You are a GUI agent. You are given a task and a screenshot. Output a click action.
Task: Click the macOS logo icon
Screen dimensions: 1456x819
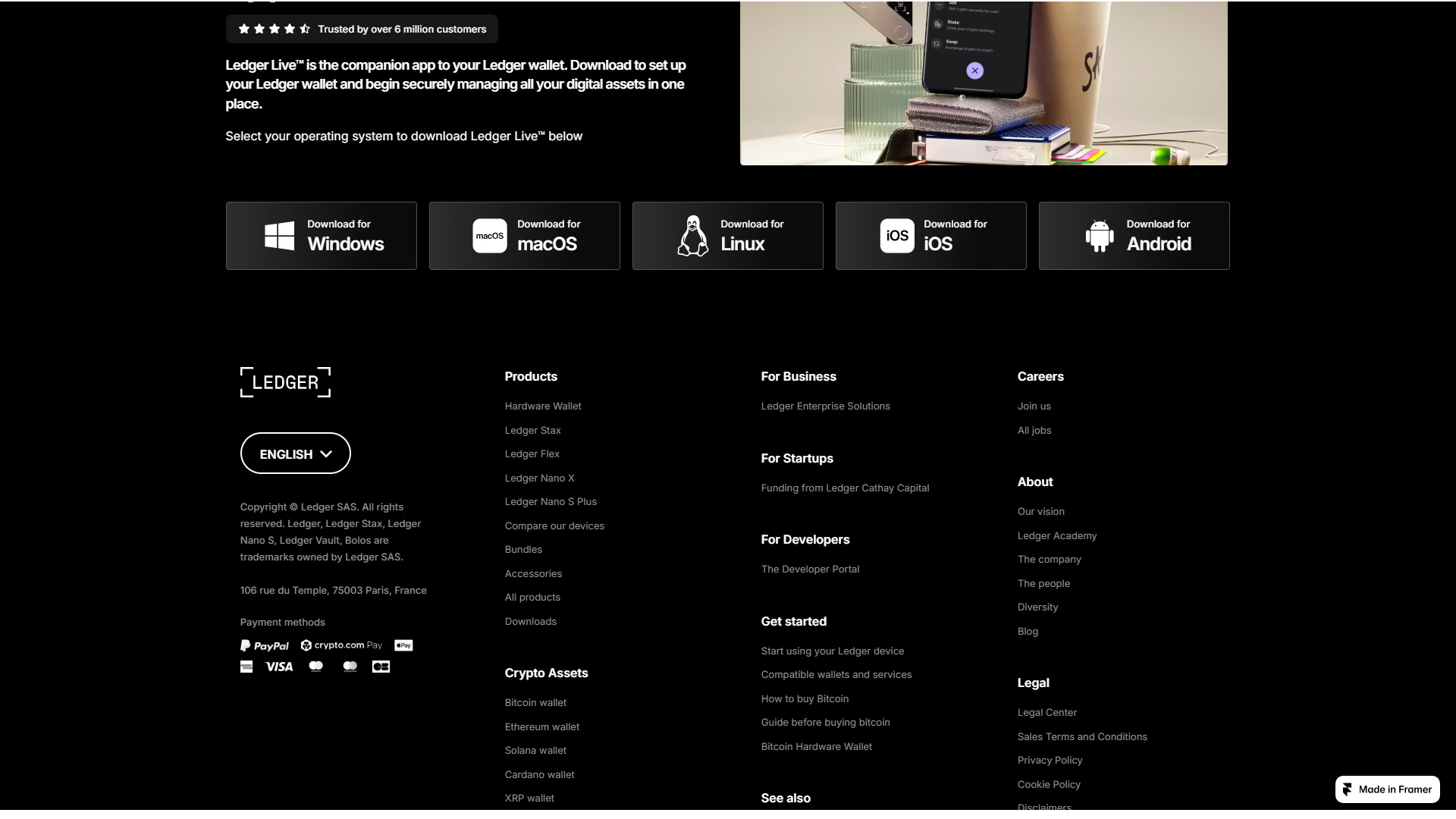[x=490, y=236]
